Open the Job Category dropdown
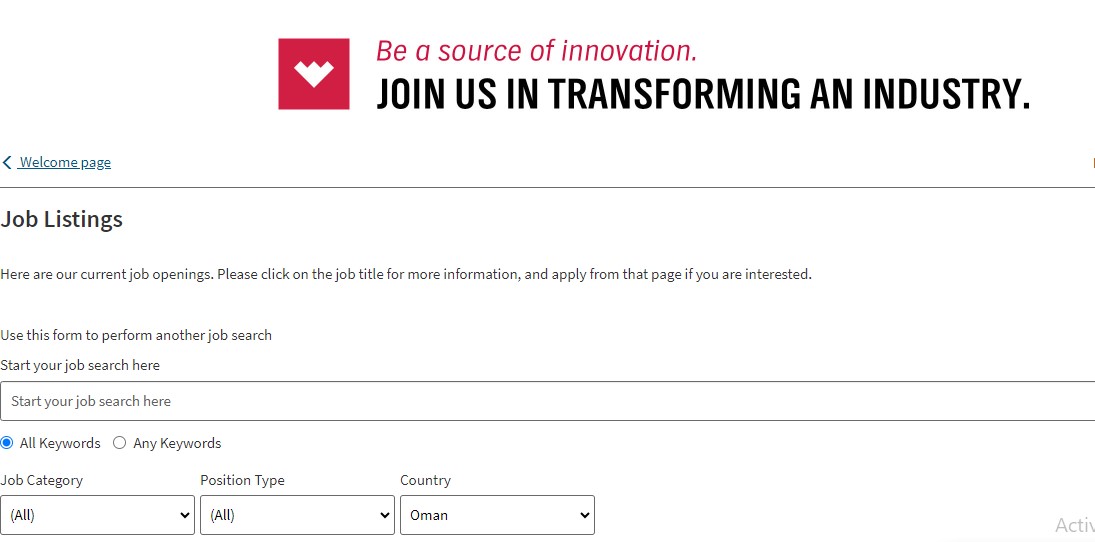The height and width of the screenshot is (542, 1095). coord(97,515)
